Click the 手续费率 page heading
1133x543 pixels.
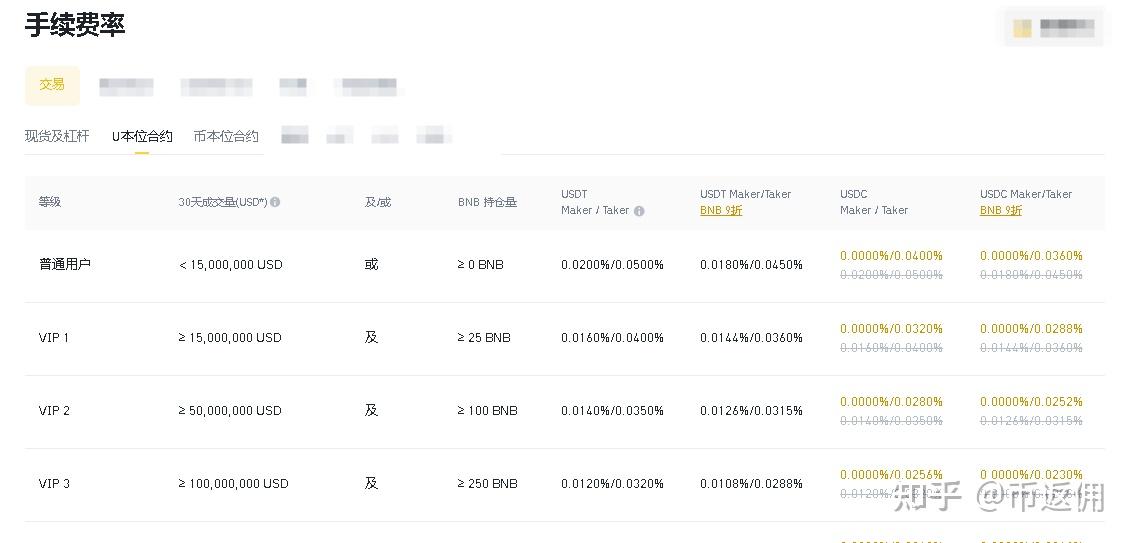point(75,25)
